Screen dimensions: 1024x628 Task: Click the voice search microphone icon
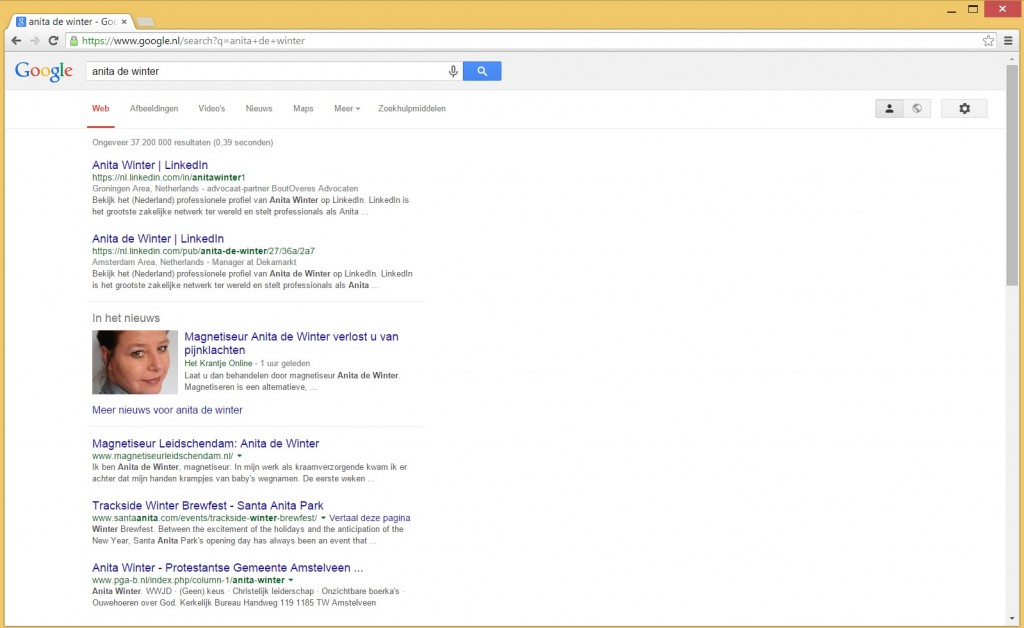[453, 71]
